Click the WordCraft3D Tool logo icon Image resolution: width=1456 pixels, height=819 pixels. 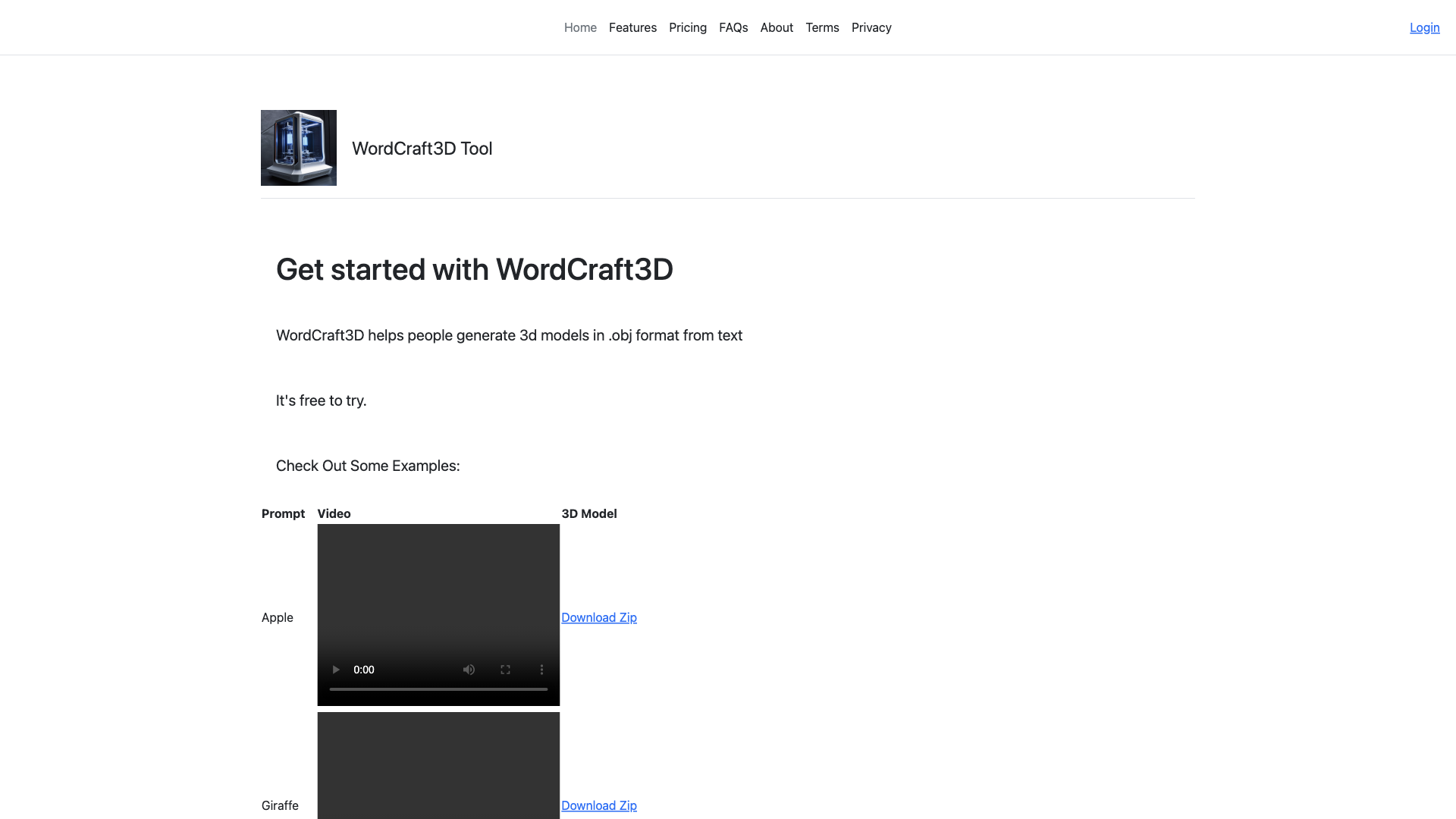pyautogui.click(x=298, y=147)
